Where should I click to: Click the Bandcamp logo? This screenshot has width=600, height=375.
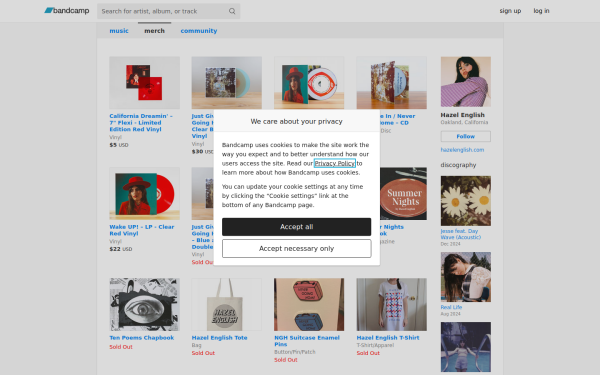(67, 11)
